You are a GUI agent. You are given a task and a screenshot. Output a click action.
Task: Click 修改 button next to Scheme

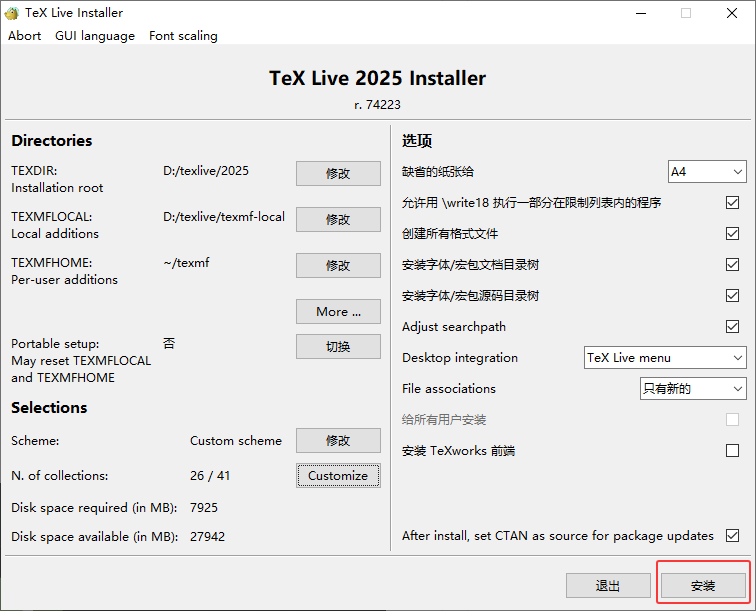[338, 440]
